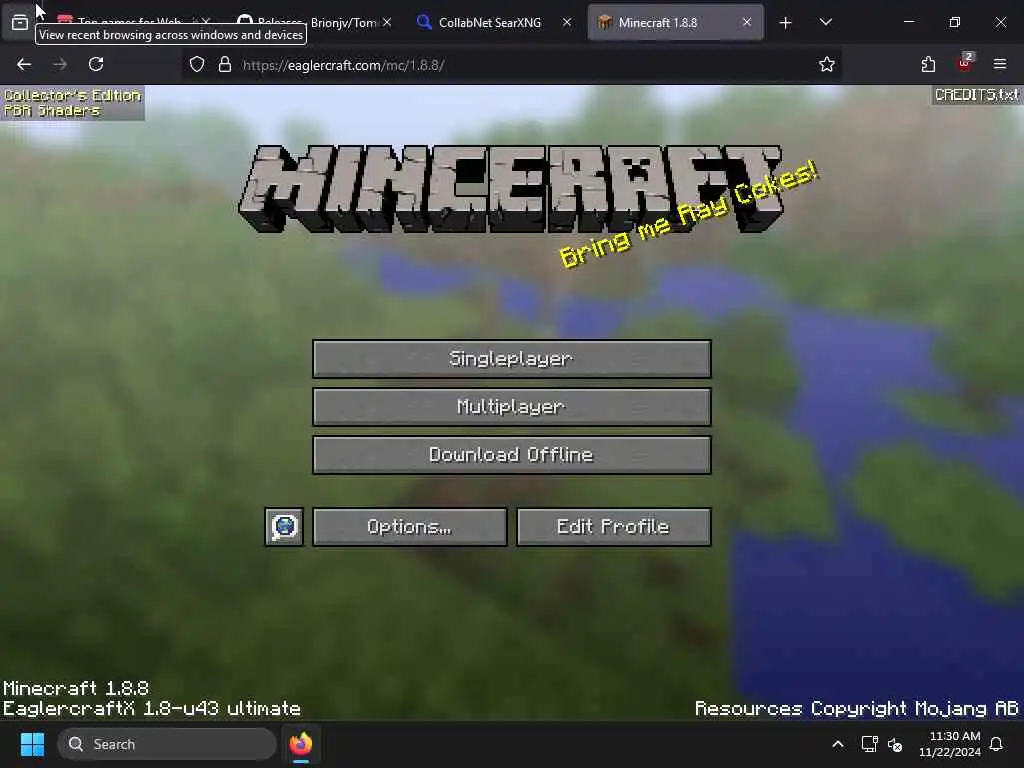List all tabs with the dropdown chevron

825,22
